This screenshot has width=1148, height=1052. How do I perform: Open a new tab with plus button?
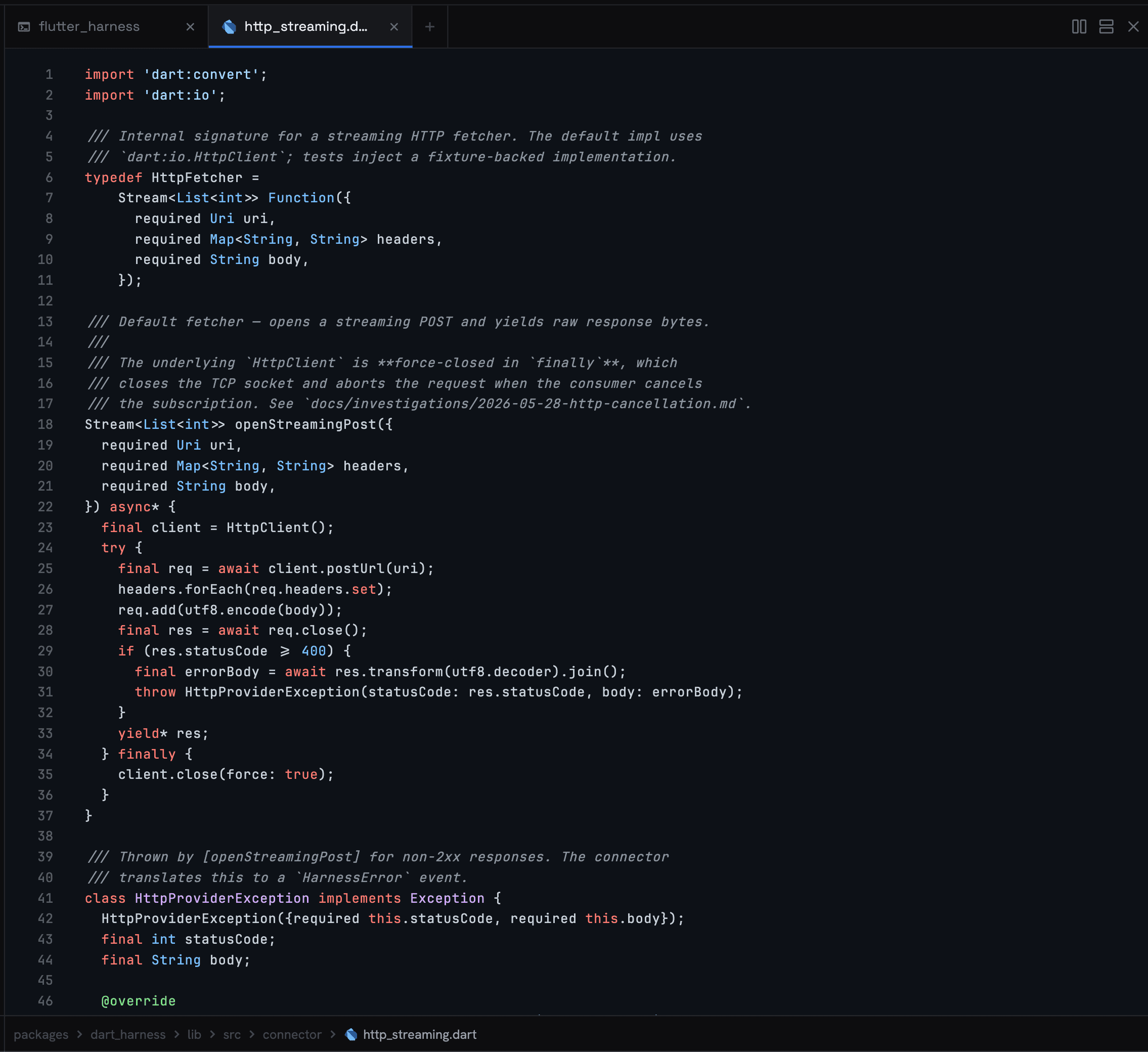(430, 27)
